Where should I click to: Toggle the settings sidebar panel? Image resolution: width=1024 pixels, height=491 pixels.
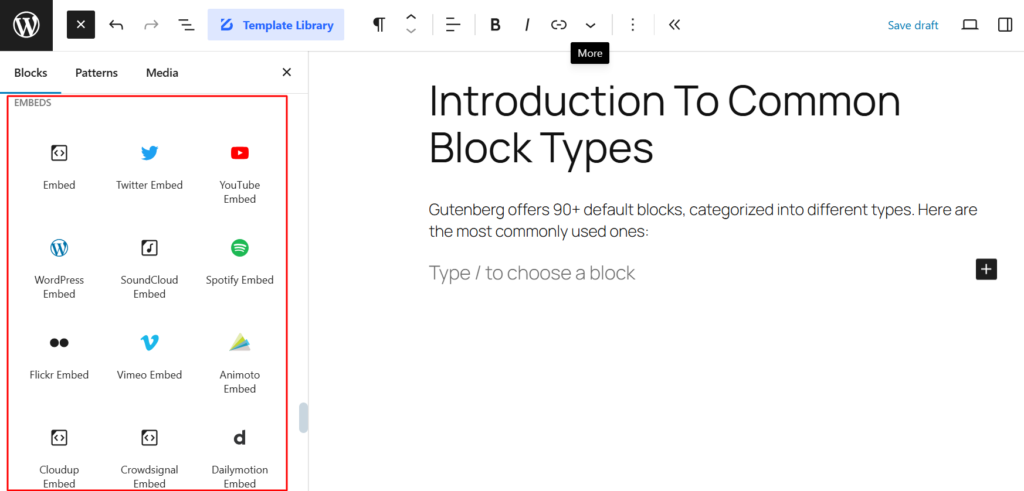pos(1005,25)
